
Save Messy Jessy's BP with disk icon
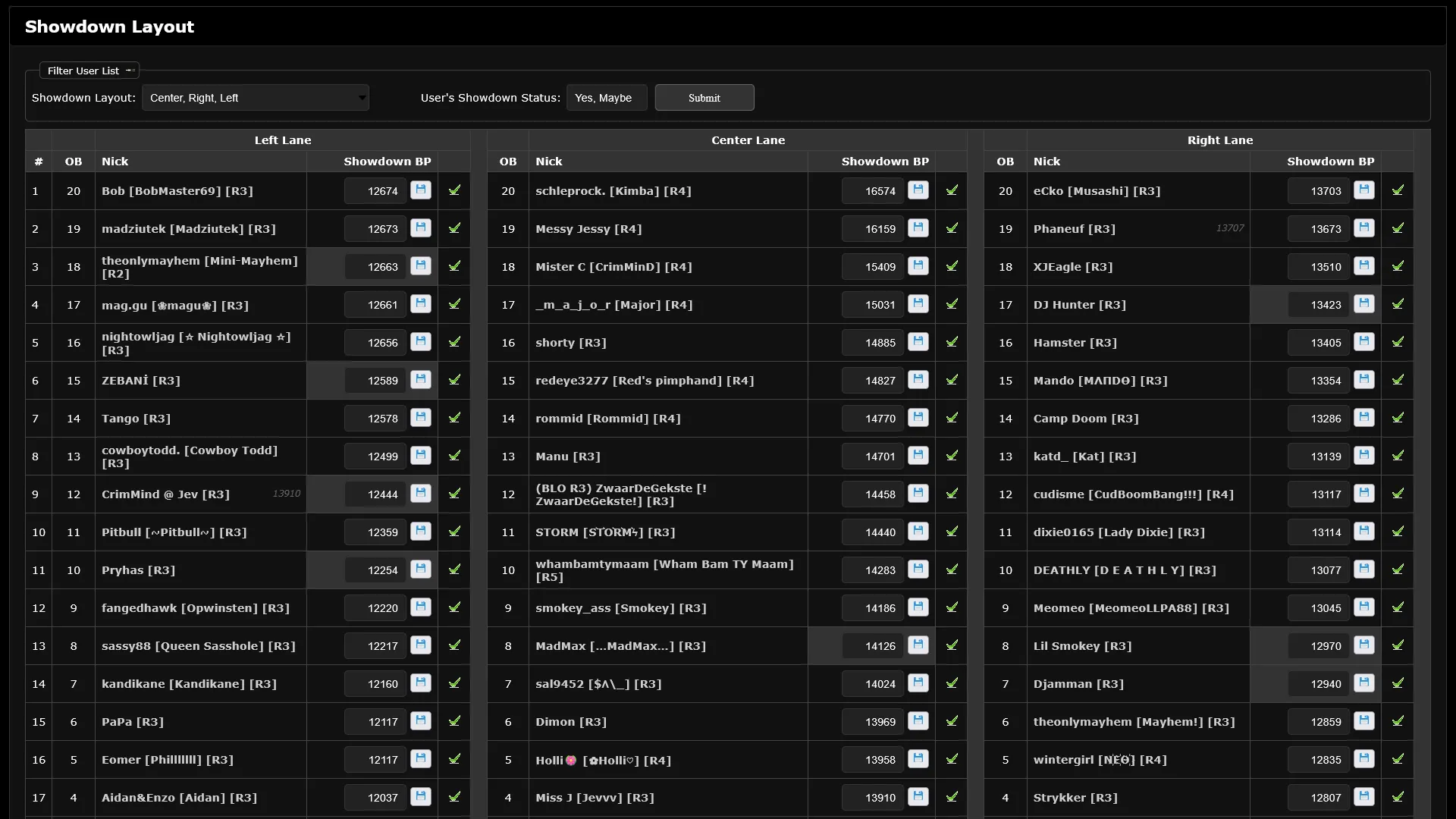tap(918, 227)
